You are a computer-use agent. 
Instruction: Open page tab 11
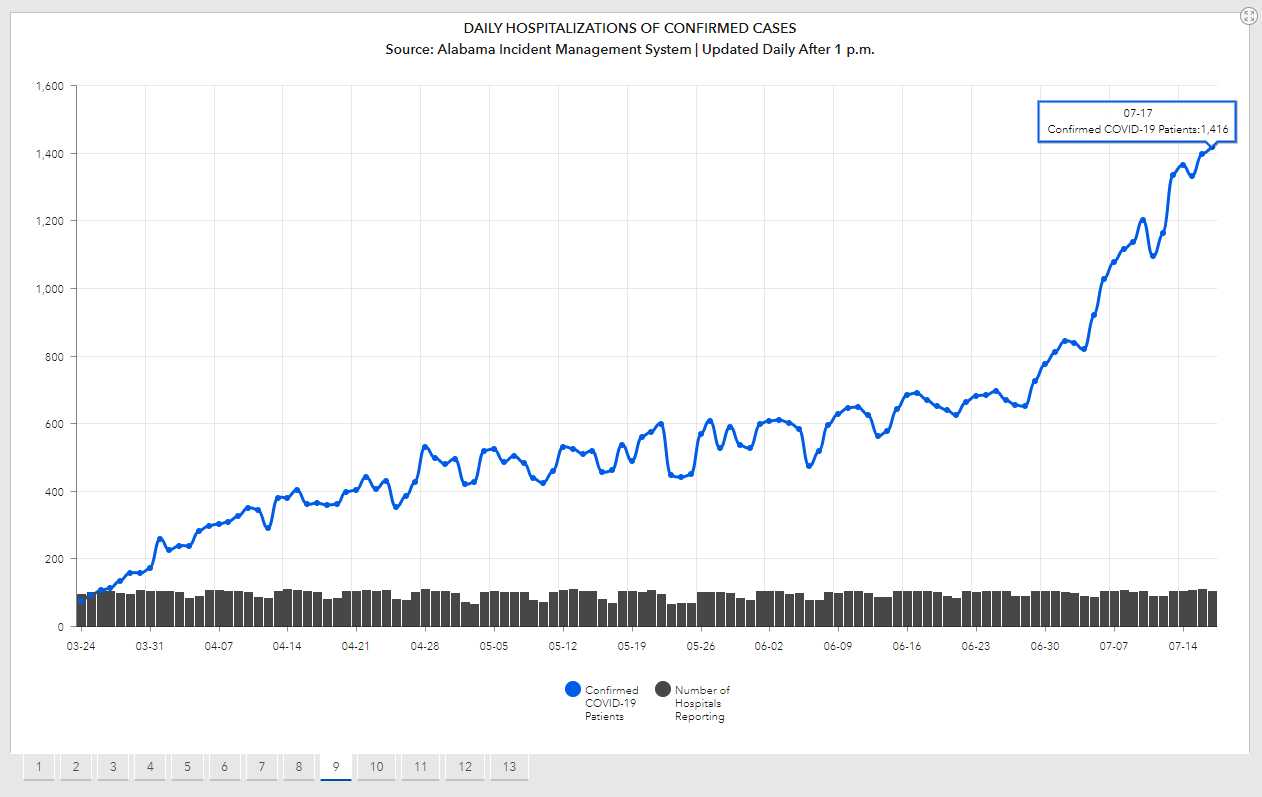(420, 767)
